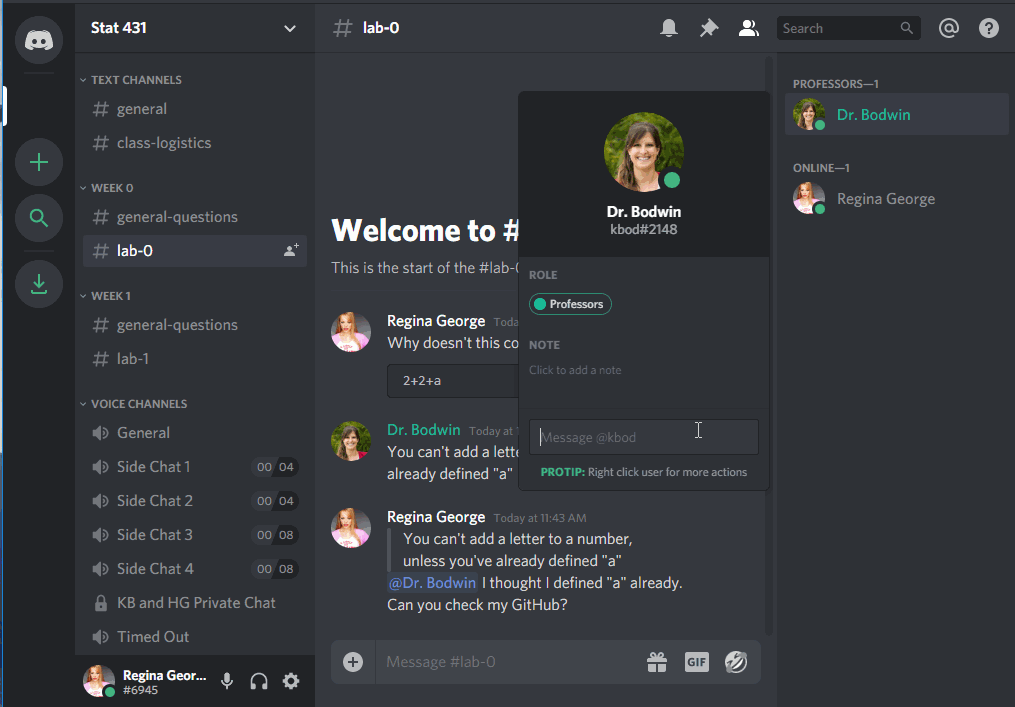Open the #general channel

[x=140, y=108]
